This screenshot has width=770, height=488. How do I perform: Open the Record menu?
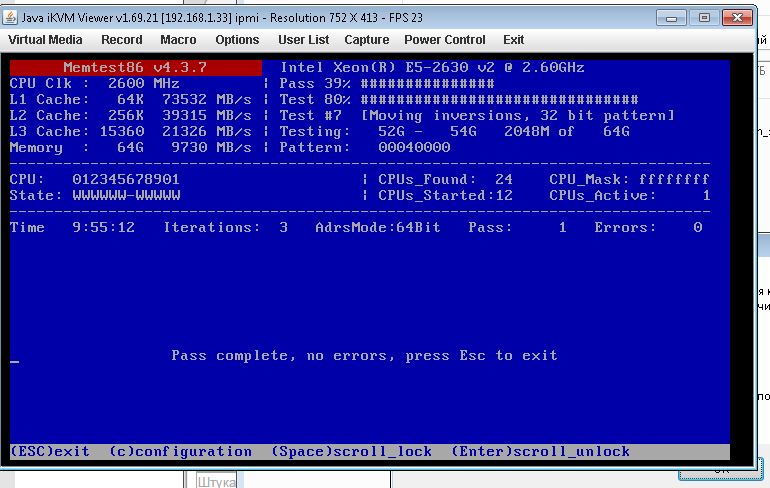pyautogui.click(x=121, y=40)
